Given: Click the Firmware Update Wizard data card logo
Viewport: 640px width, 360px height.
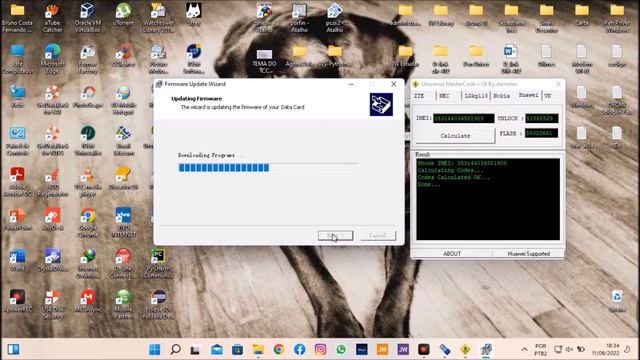Looking at the screenshot, I should pos(381,104).
